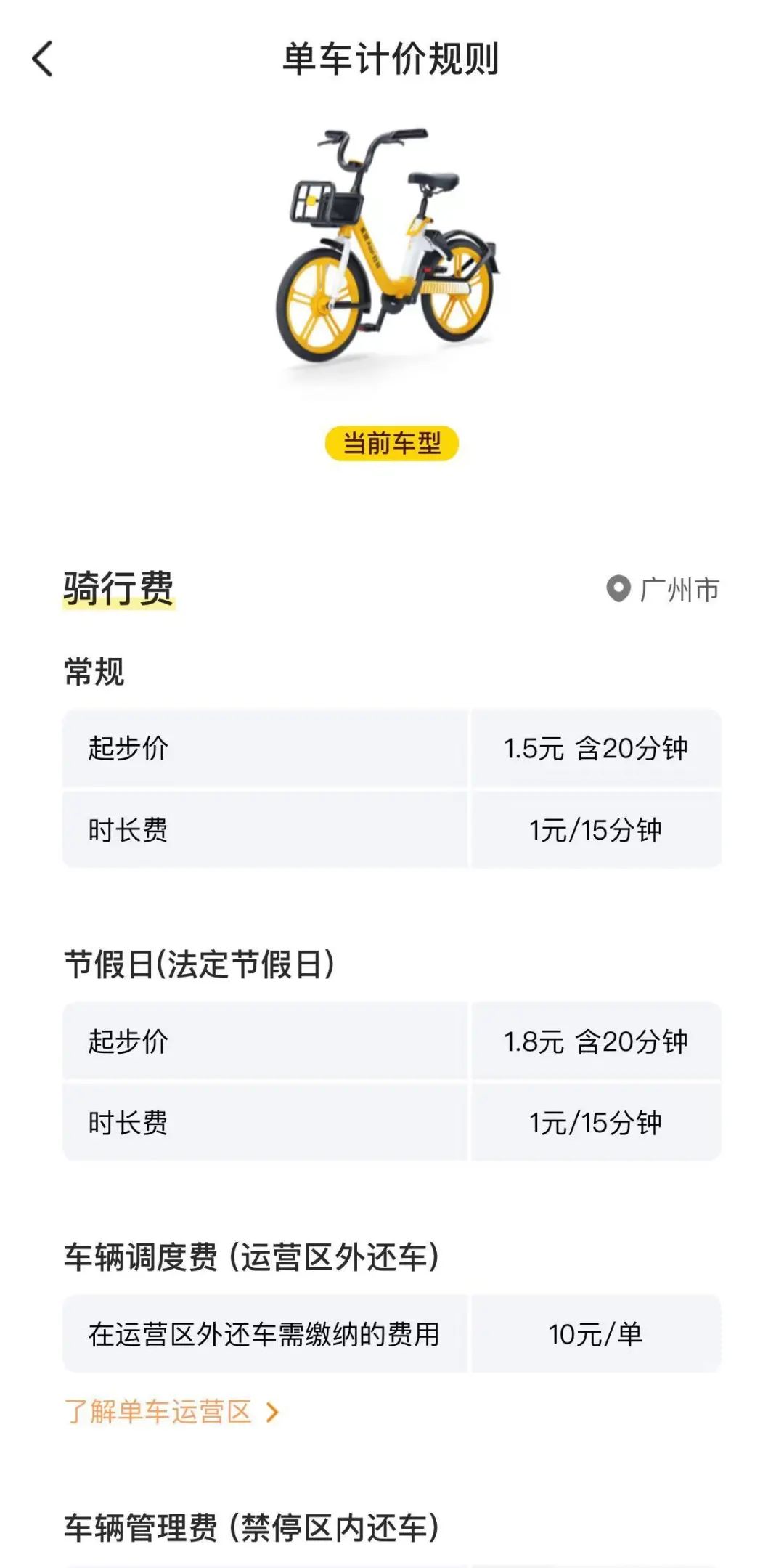Select the 在运营区外还车需缴纳的费用 row
Screen dimensions: 784x1568
(392, 1334)
